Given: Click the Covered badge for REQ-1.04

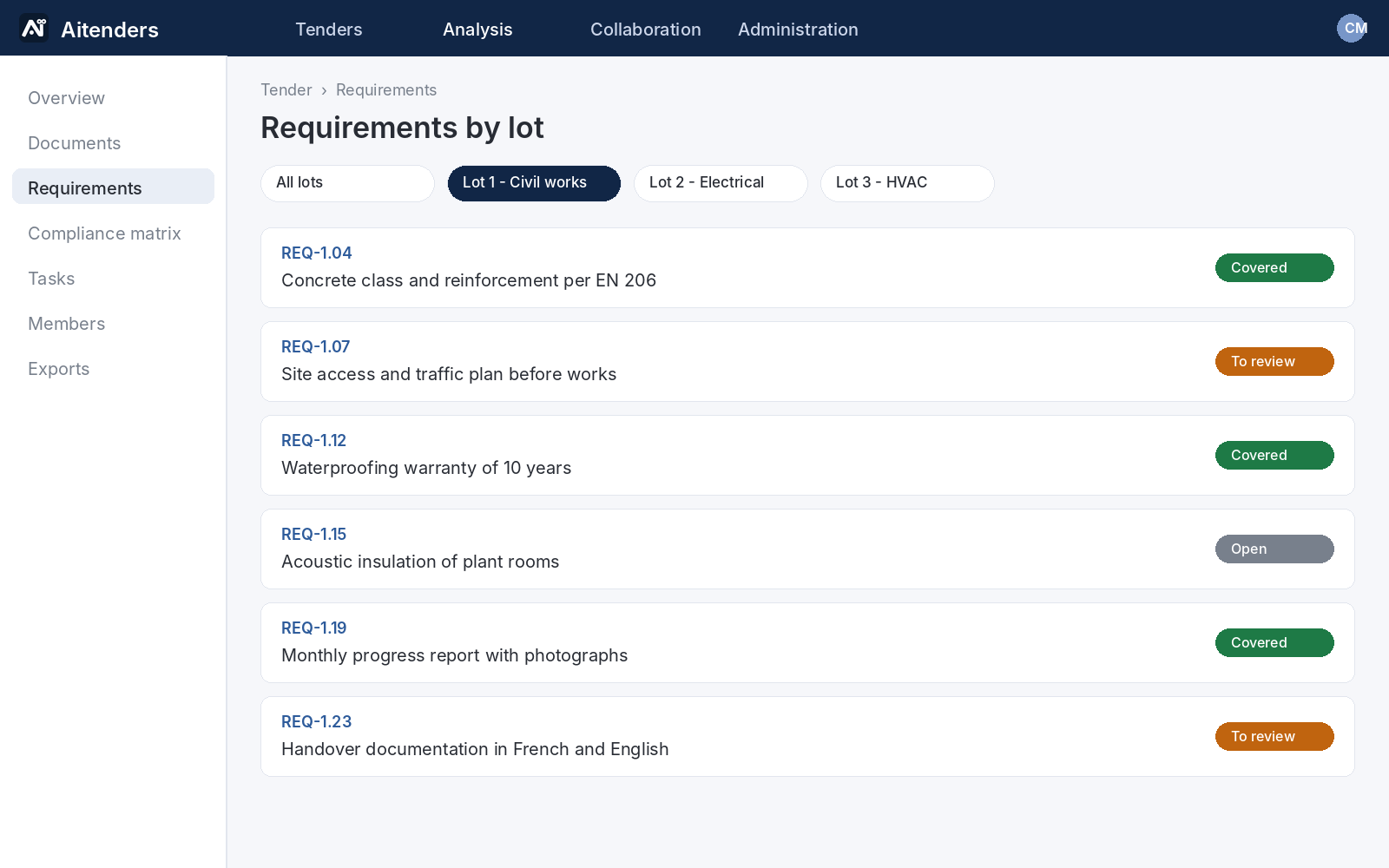Looking at the screenshot, I should tap(1274, 267).
